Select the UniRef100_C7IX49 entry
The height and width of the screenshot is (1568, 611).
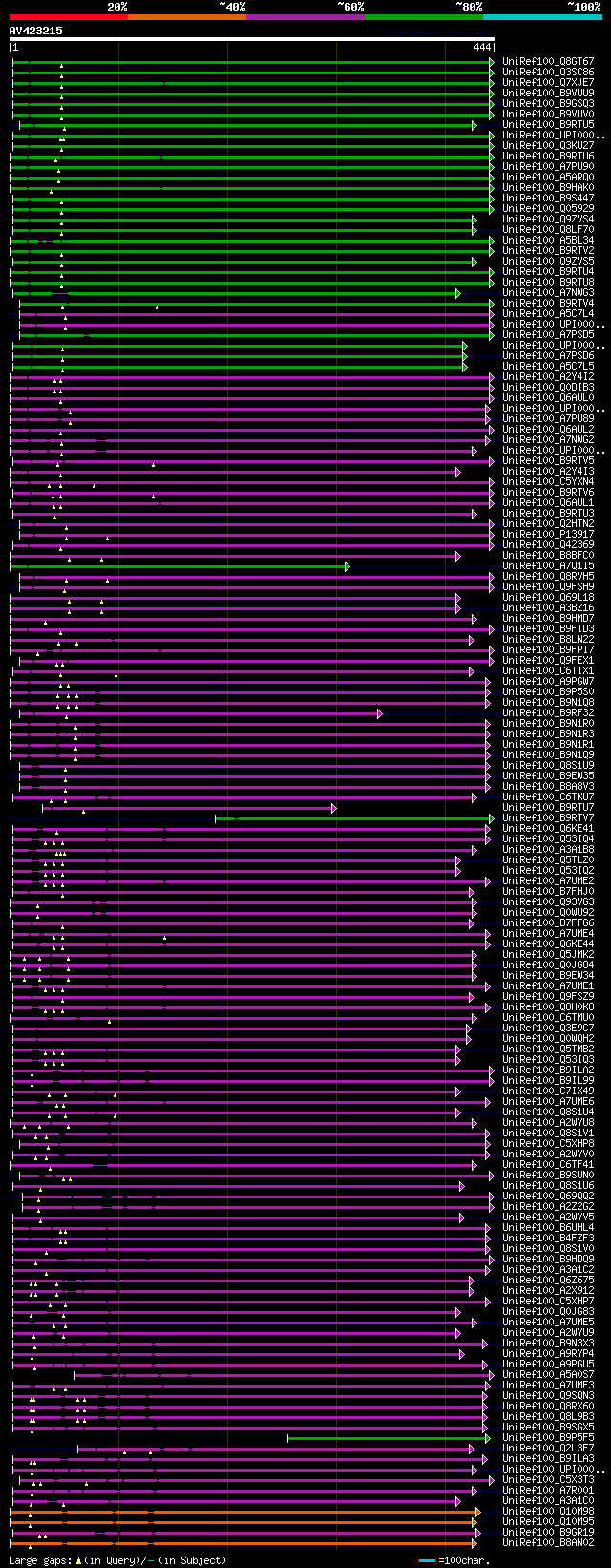tap(548, 1091)
